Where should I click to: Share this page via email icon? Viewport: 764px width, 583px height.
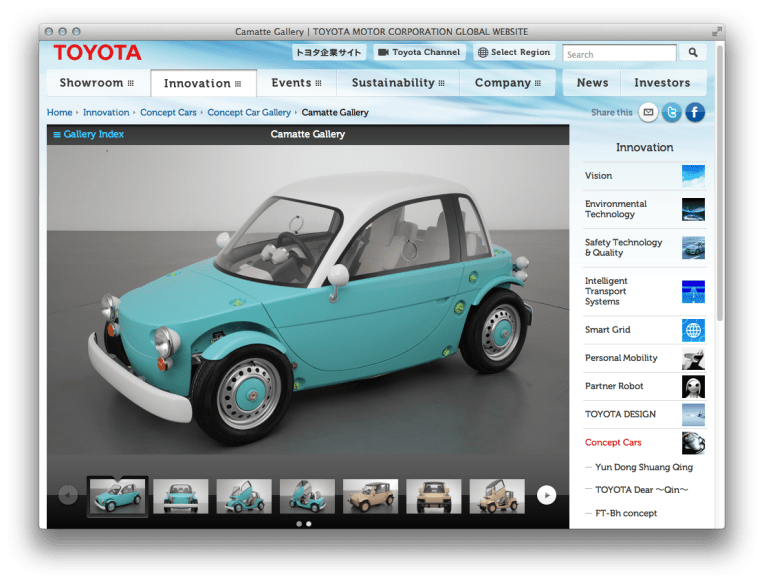coord(649,112)
